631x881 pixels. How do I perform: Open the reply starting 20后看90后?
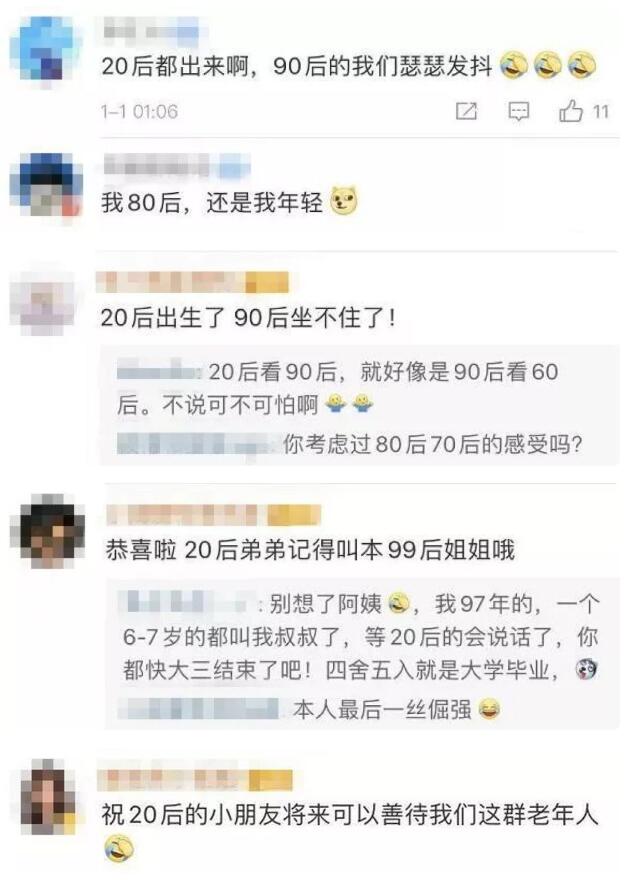tap(338, 388)
